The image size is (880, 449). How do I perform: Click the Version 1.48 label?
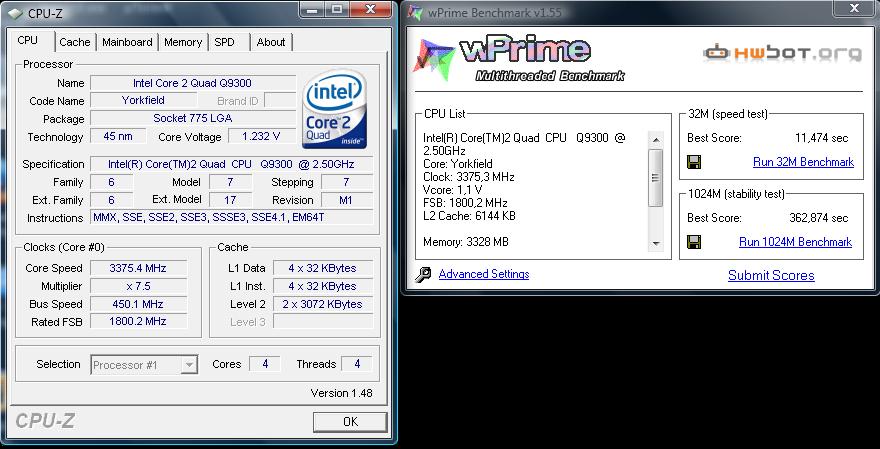(341, 393)
